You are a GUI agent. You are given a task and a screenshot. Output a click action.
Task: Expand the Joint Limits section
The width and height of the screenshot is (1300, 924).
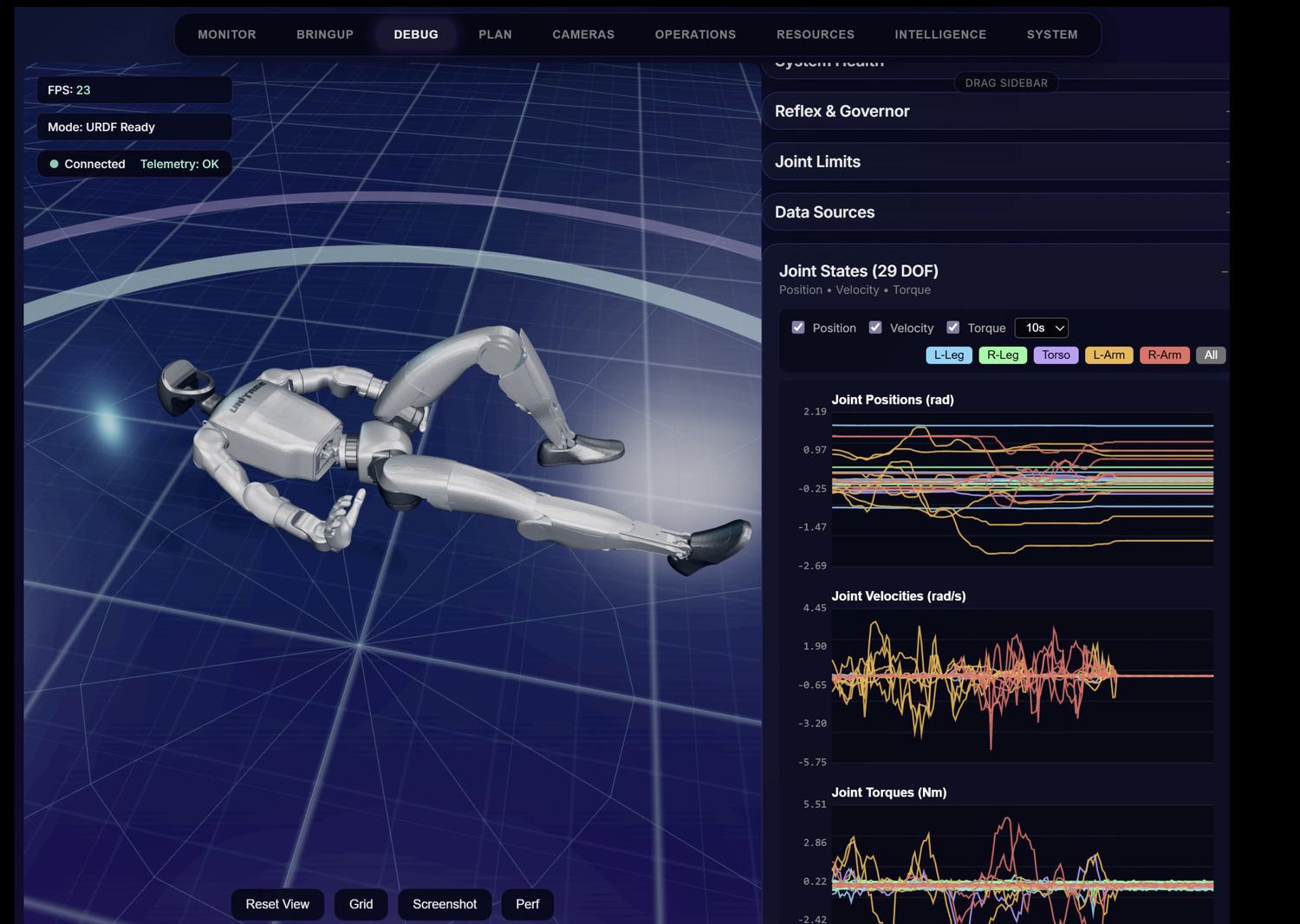tap(996, 161)
